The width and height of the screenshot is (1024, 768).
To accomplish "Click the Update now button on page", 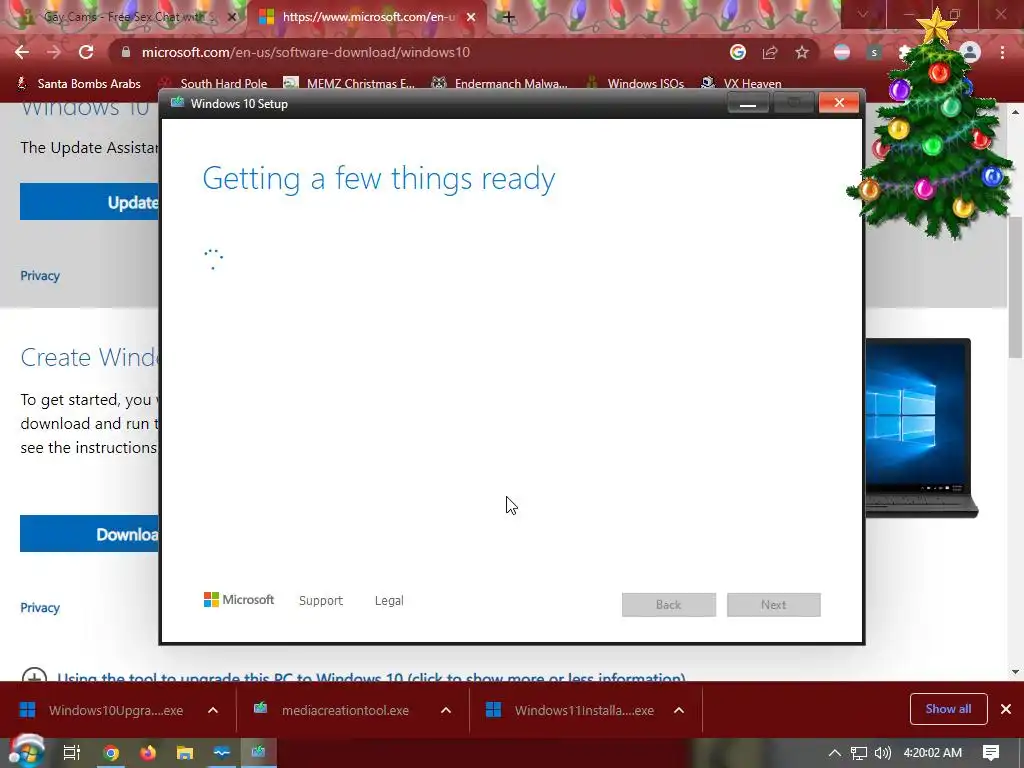I will (89, 202).
